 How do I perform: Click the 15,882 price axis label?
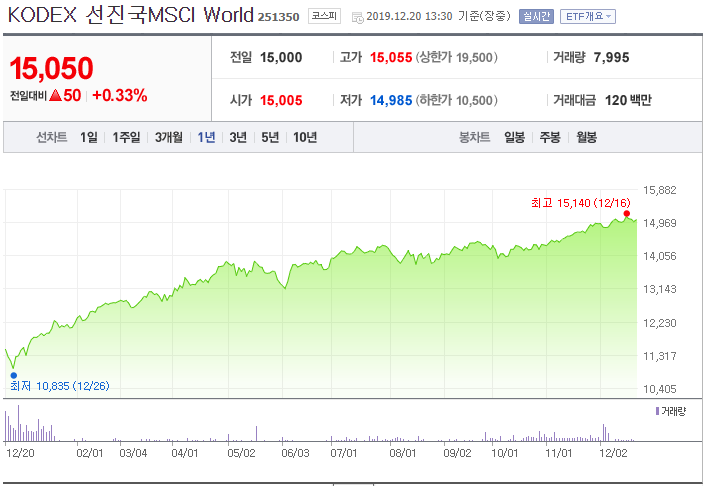click(x=660, y=190)
